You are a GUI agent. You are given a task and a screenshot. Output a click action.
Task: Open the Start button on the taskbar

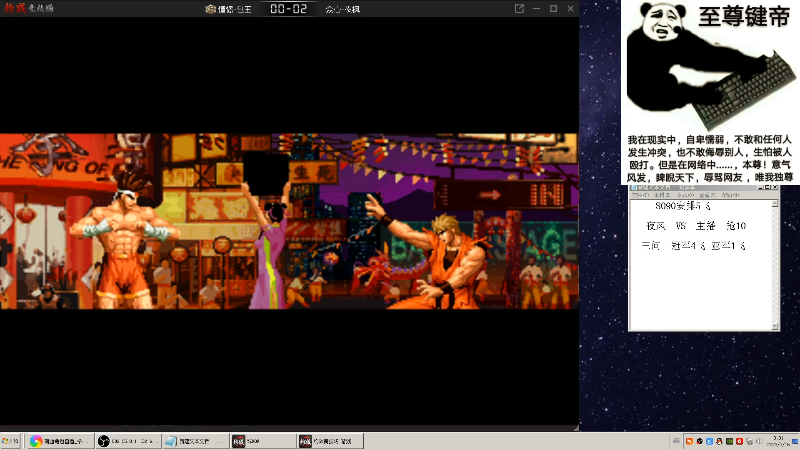(10, 441)
